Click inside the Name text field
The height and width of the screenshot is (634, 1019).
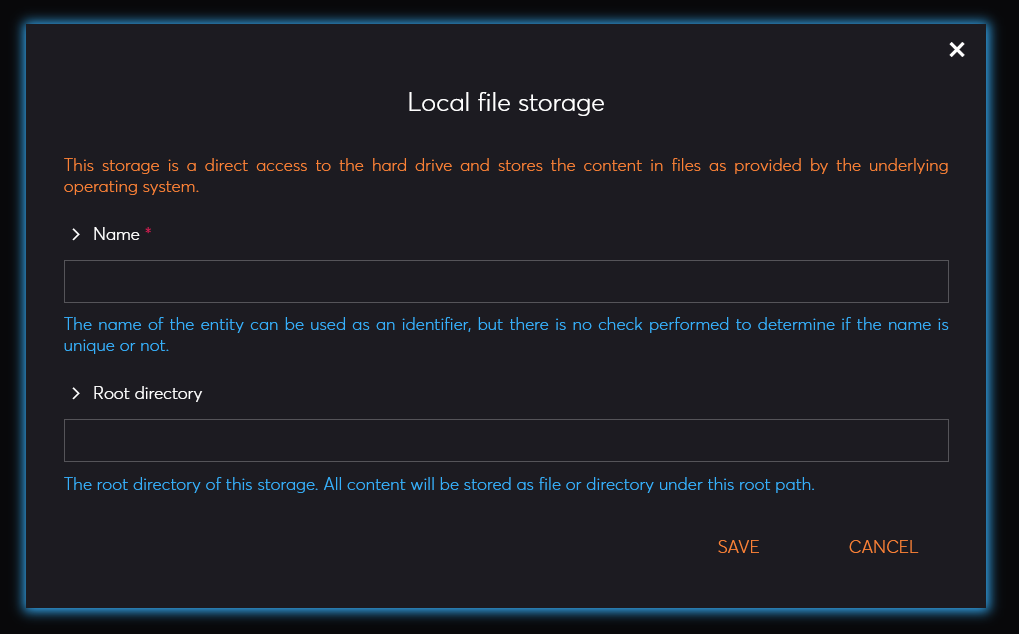pyautogui.click(x=506, y=281)
